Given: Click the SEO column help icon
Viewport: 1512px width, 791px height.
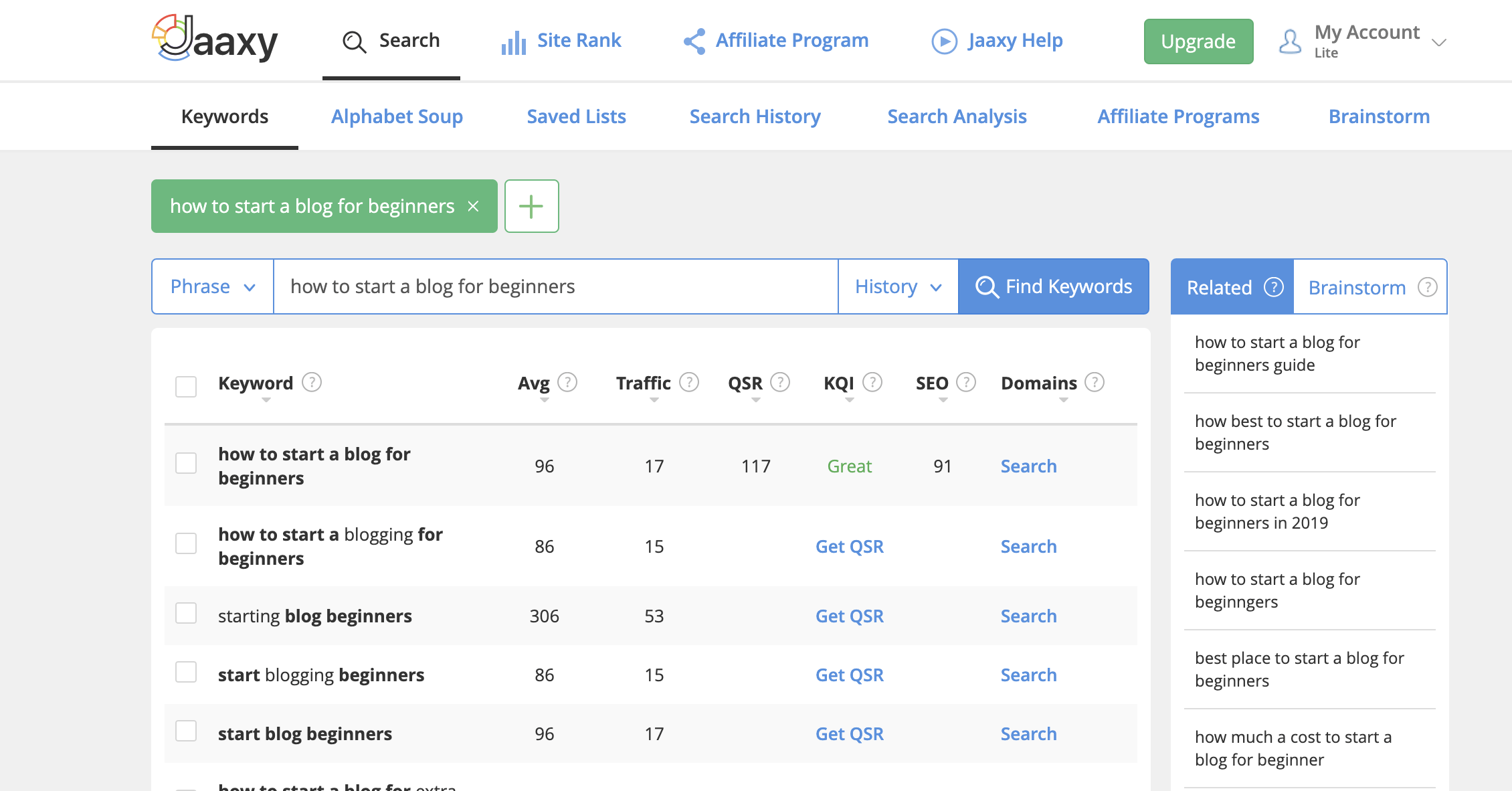Looking at the screenshot, I should 966,382.
